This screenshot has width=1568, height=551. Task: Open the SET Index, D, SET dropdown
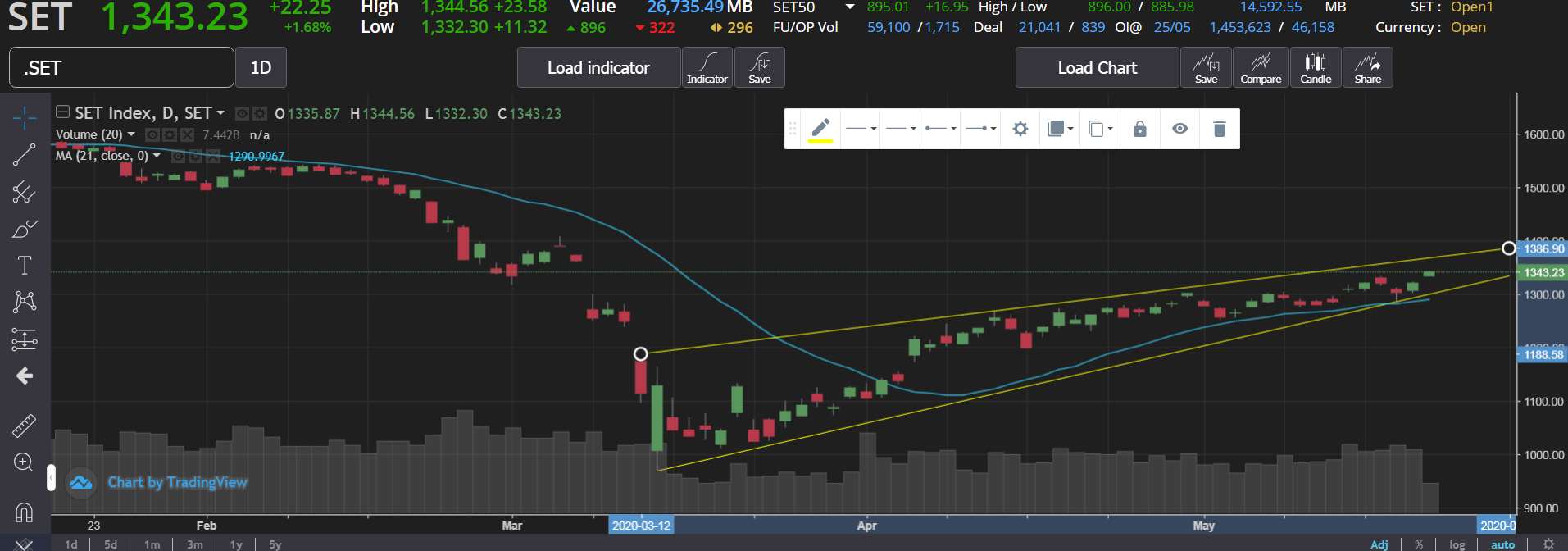[221, 113]
